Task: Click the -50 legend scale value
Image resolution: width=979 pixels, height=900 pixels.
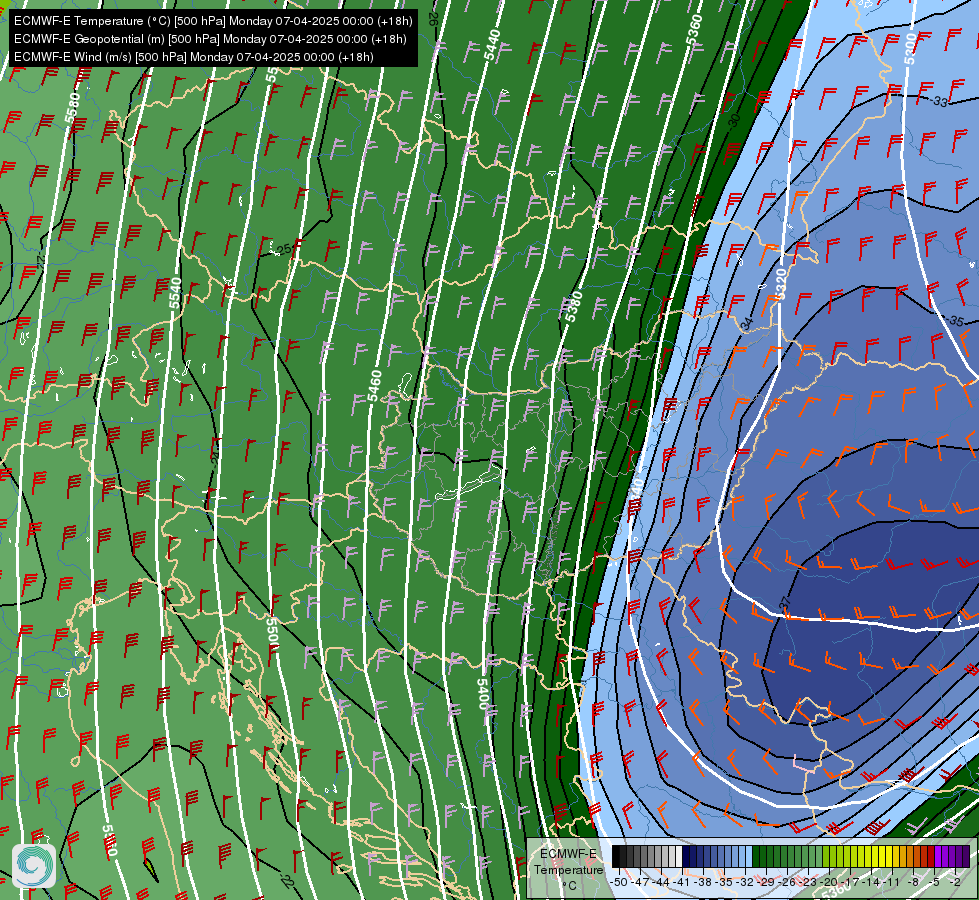Action: pos(619,883)
